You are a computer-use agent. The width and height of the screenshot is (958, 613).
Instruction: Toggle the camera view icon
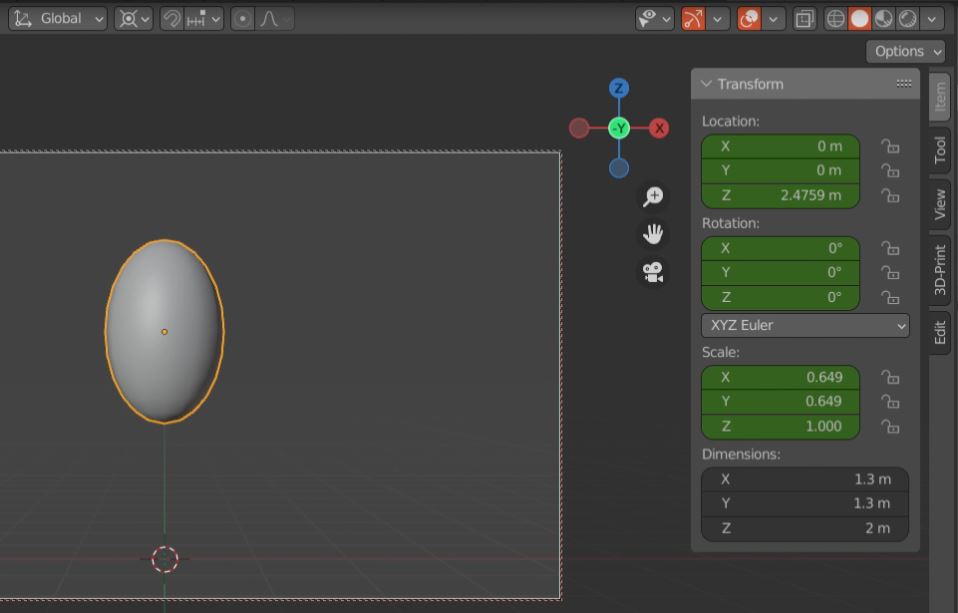(x=653, y=272)
